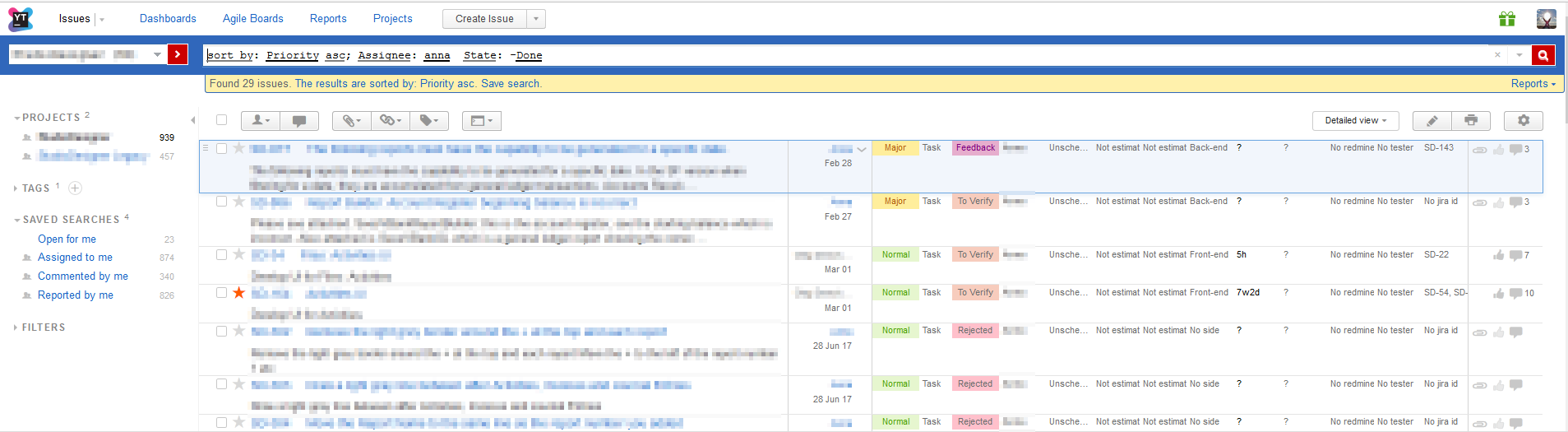The height and width of the screenshot is (432, 1568).
Task: Vote thumbs up on SD-143 row
Action: click(1499, 149)
